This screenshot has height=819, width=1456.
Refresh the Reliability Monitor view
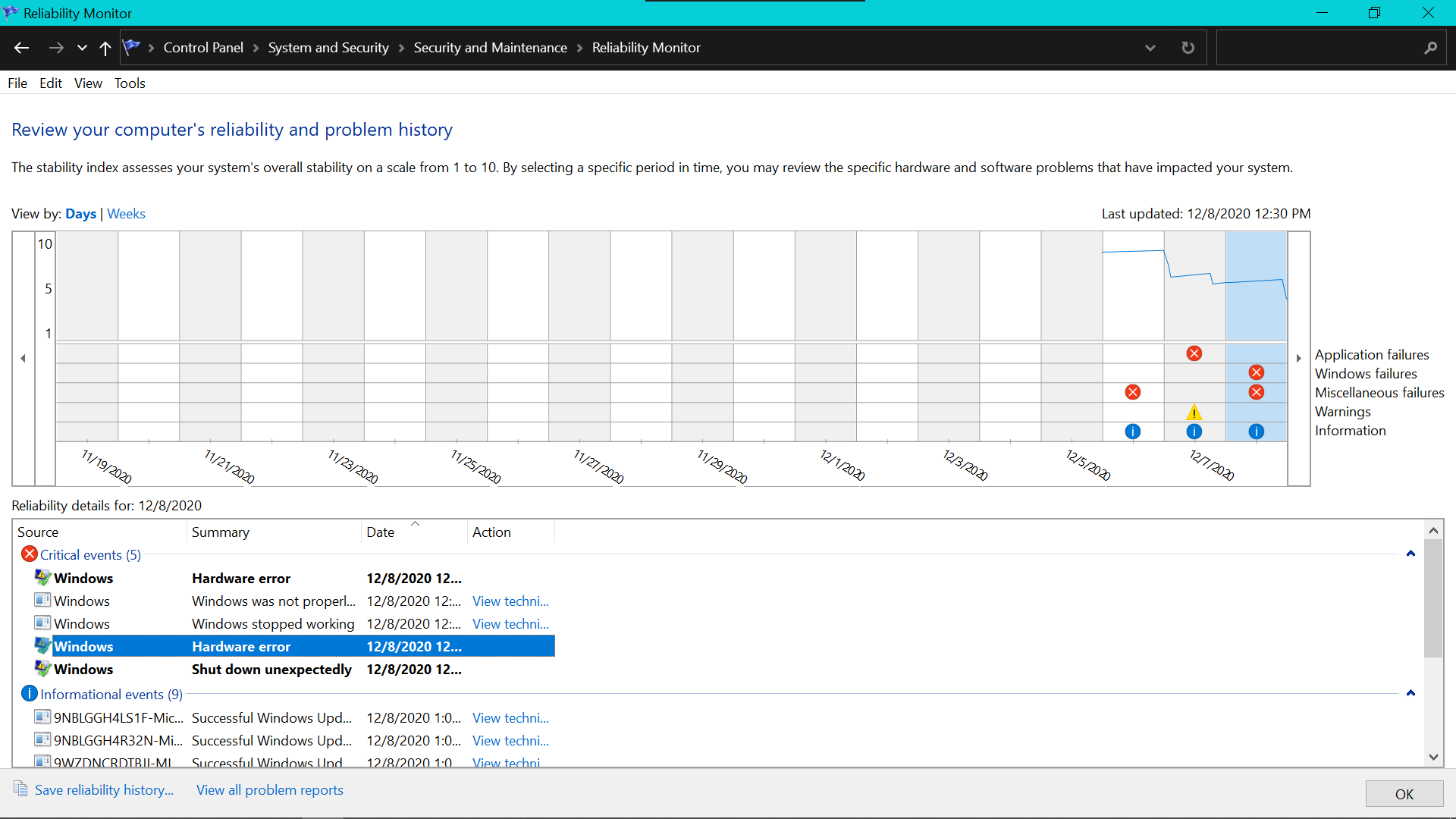1188,48
